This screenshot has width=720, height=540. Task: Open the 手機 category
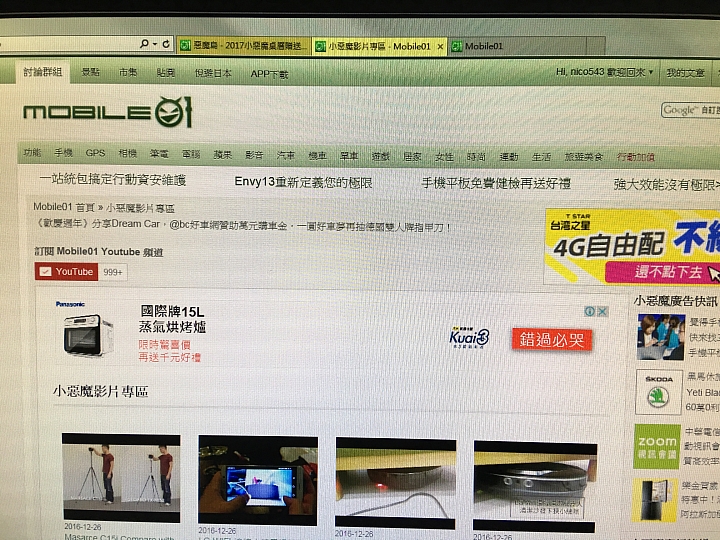coord(63,153)
